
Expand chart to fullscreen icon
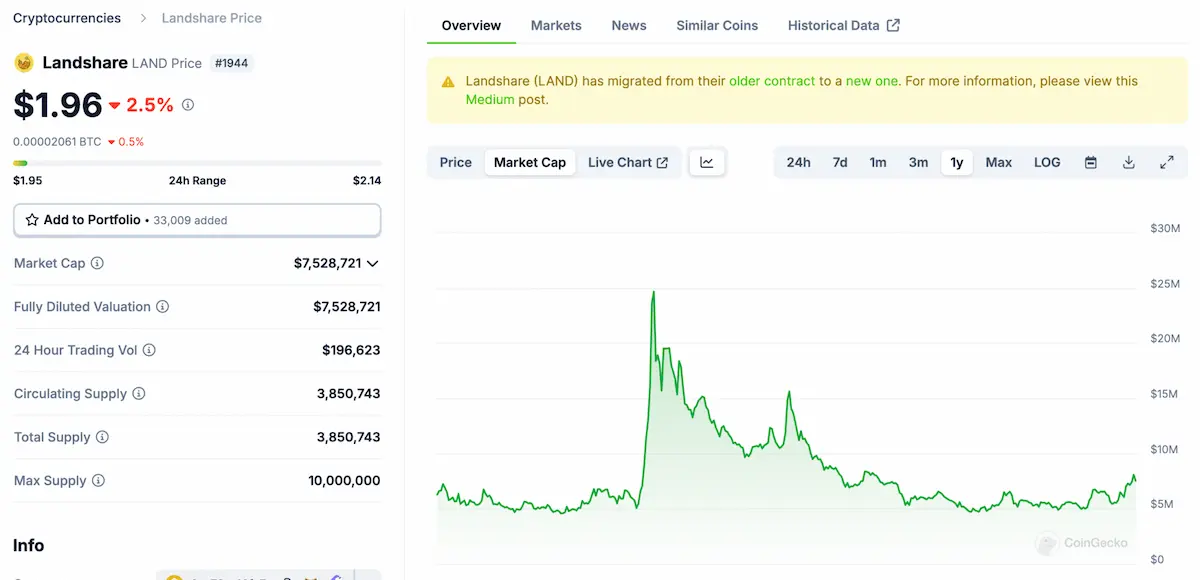1167,162
